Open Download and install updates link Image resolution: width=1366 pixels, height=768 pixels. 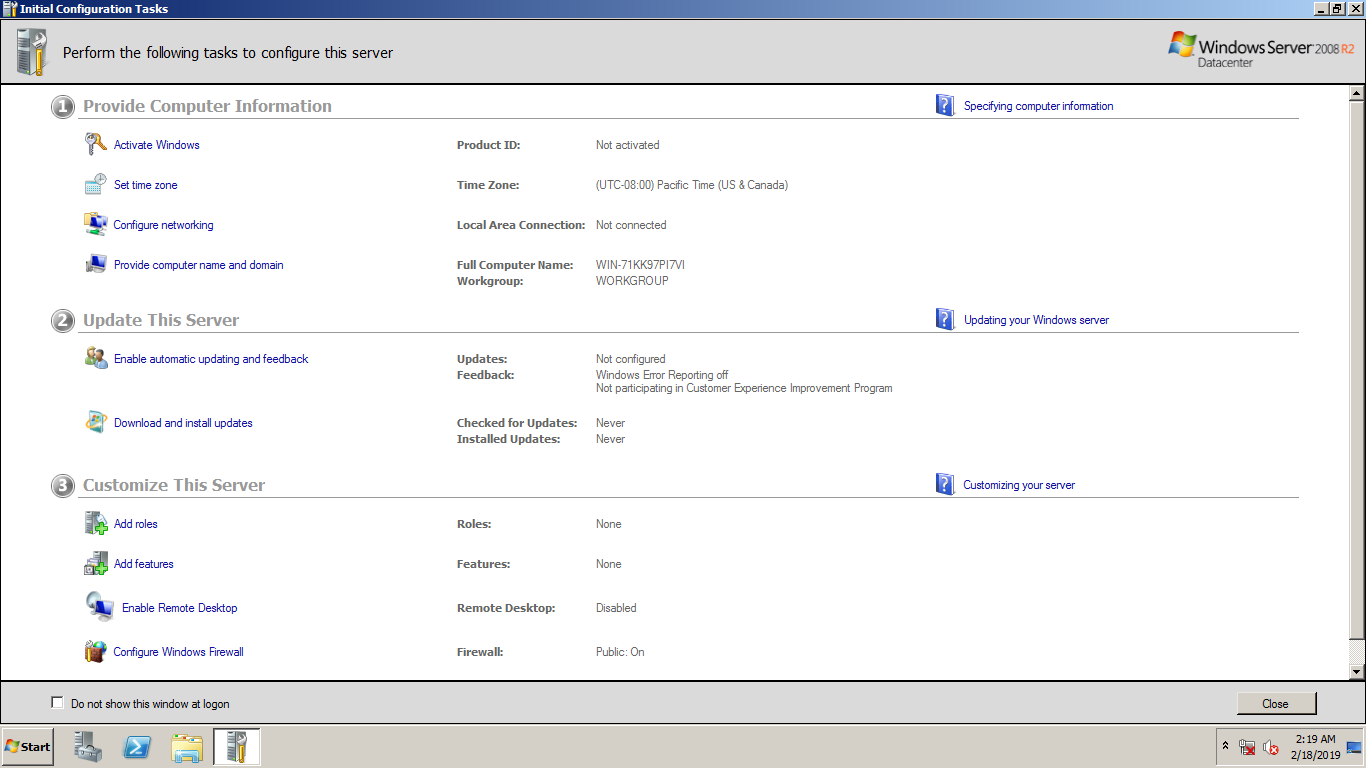(x=183, y=423)
